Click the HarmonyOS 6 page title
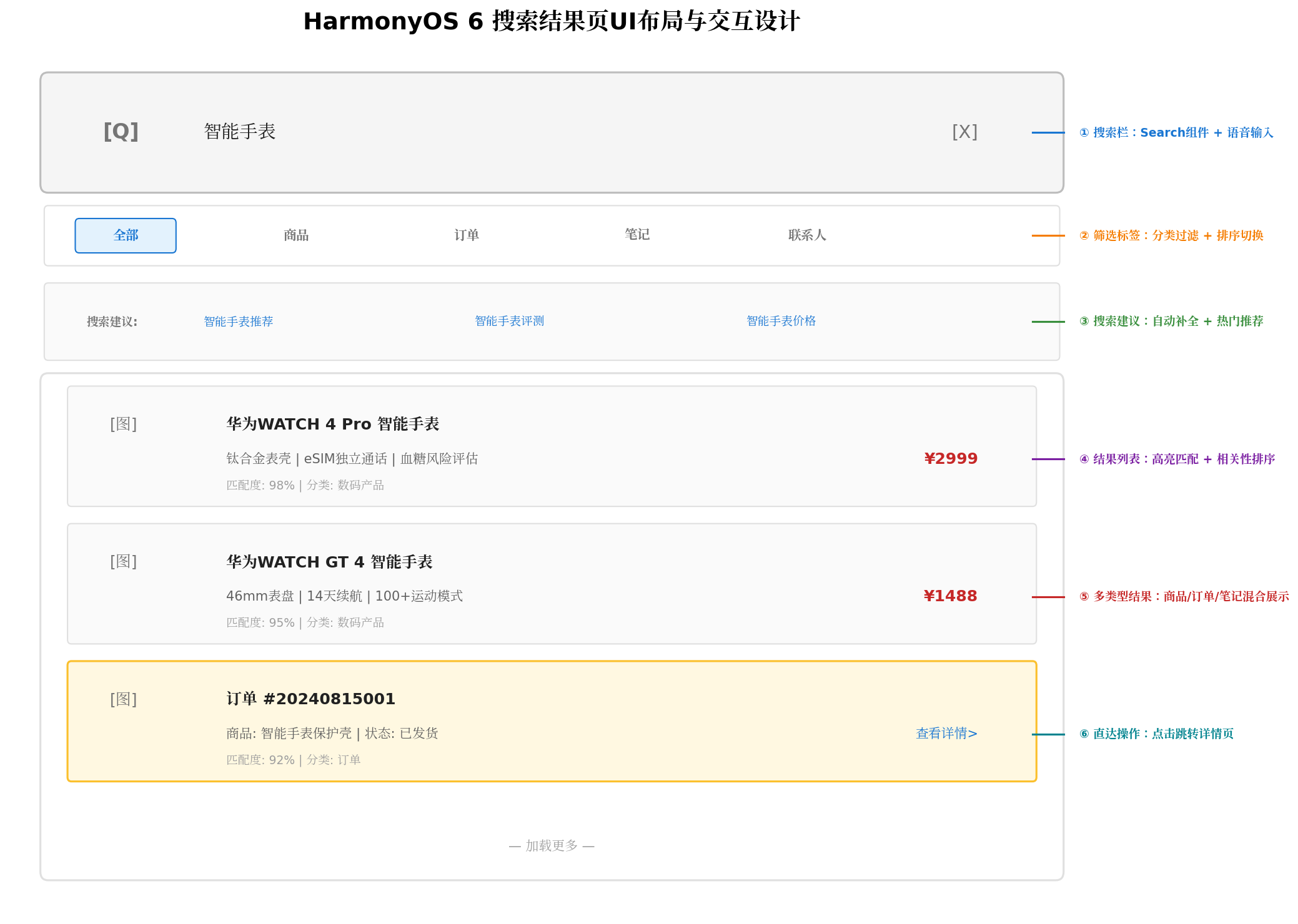The width and height of the screenshot is (1298, 924). coord(552,21)
